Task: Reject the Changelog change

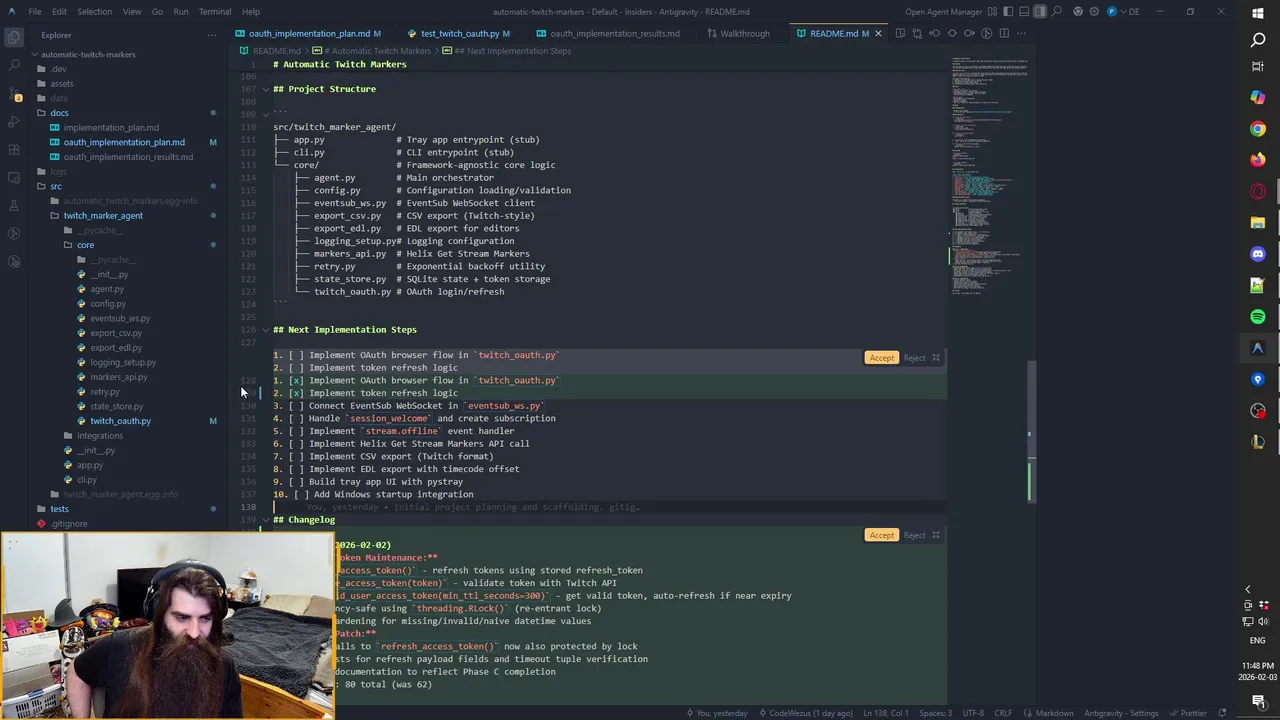Action: pos(914,535)
